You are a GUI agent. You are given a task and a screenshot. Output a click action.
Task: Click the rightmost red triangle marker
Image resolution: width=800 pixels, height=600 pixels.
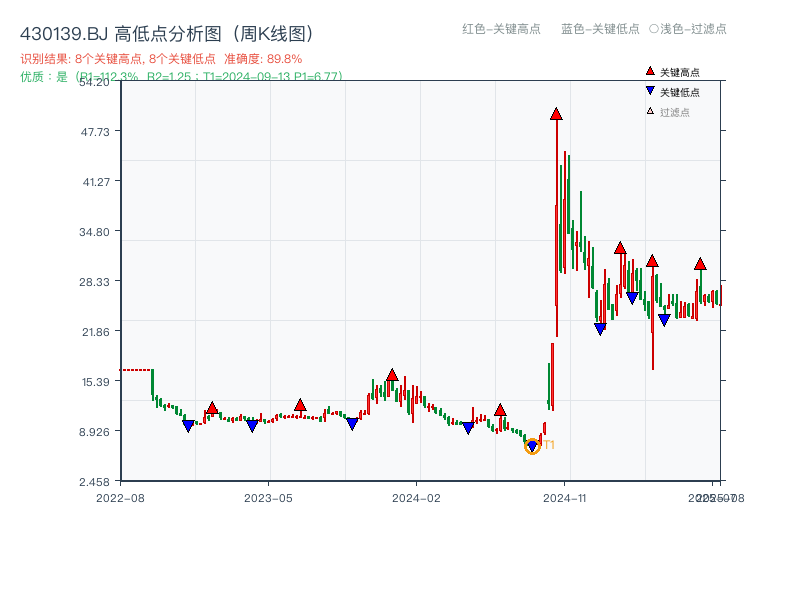point(700,264)
